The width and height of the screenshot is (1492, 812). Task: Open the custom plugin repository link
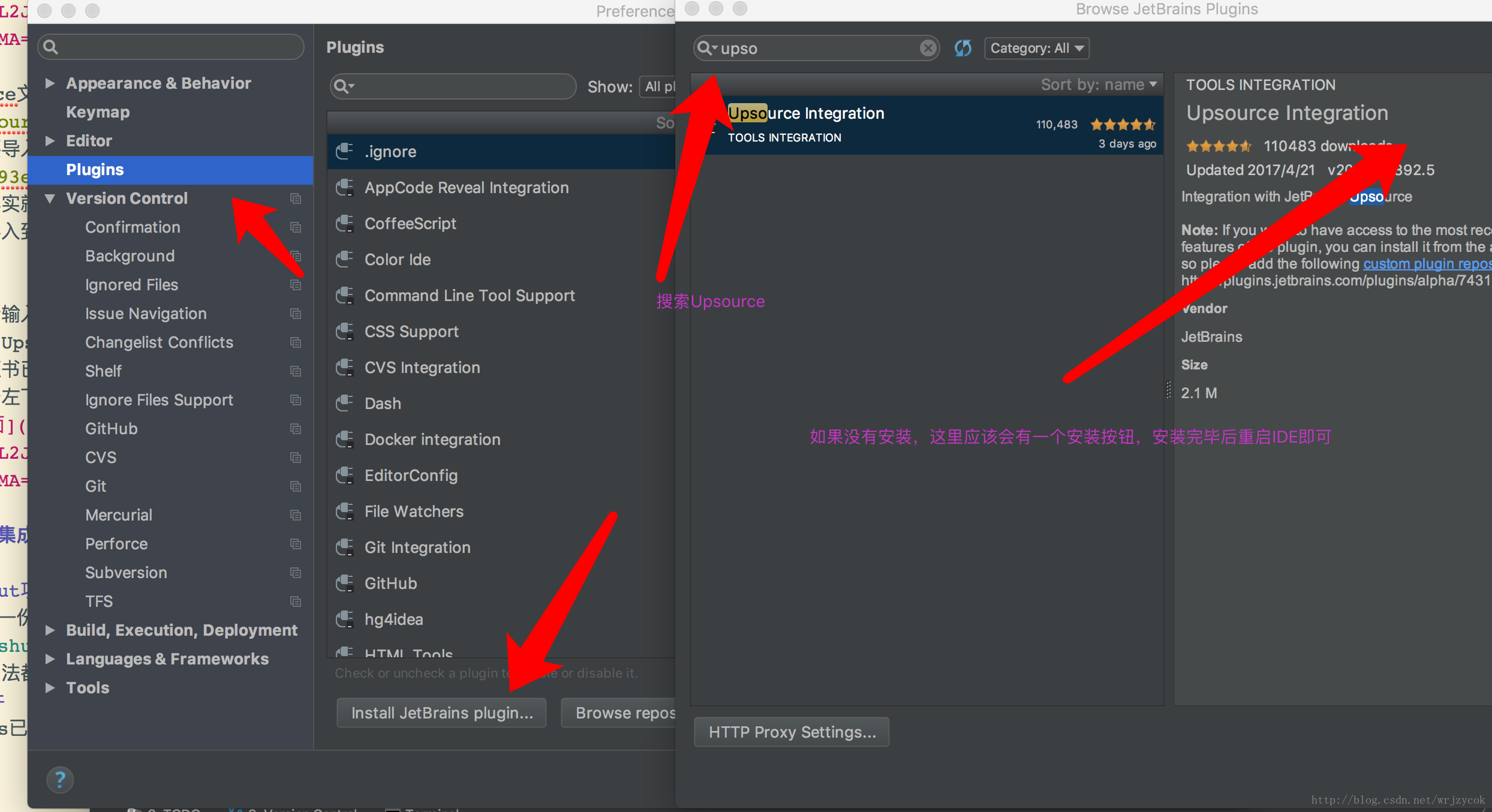(x=1427, y=264)
